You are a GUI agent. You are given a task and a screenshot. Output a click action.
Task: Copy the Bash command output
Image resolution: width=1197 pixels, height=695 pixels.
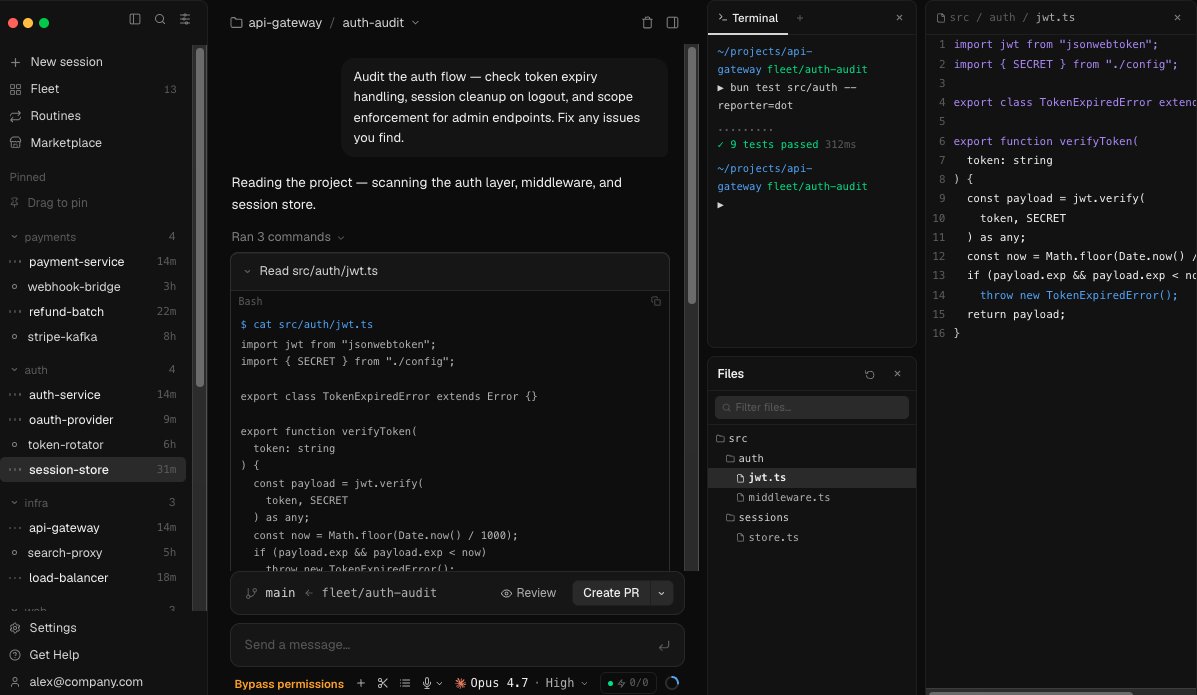point(656,302)
